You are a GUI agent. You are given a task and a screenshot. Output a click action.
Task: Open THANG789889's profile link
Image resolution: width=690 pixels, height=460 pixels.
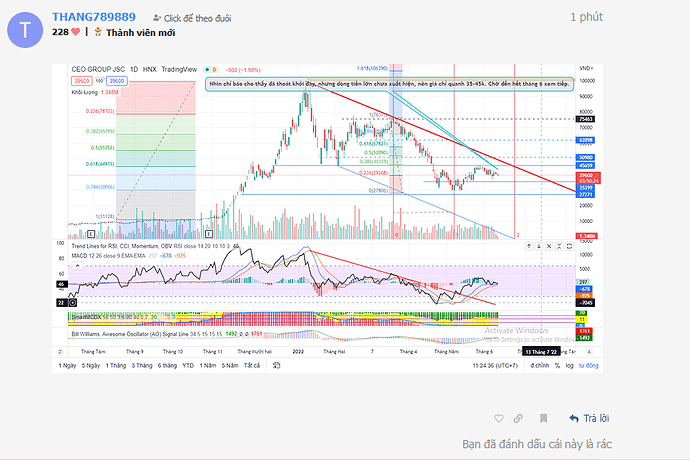(x=93, y=18)
